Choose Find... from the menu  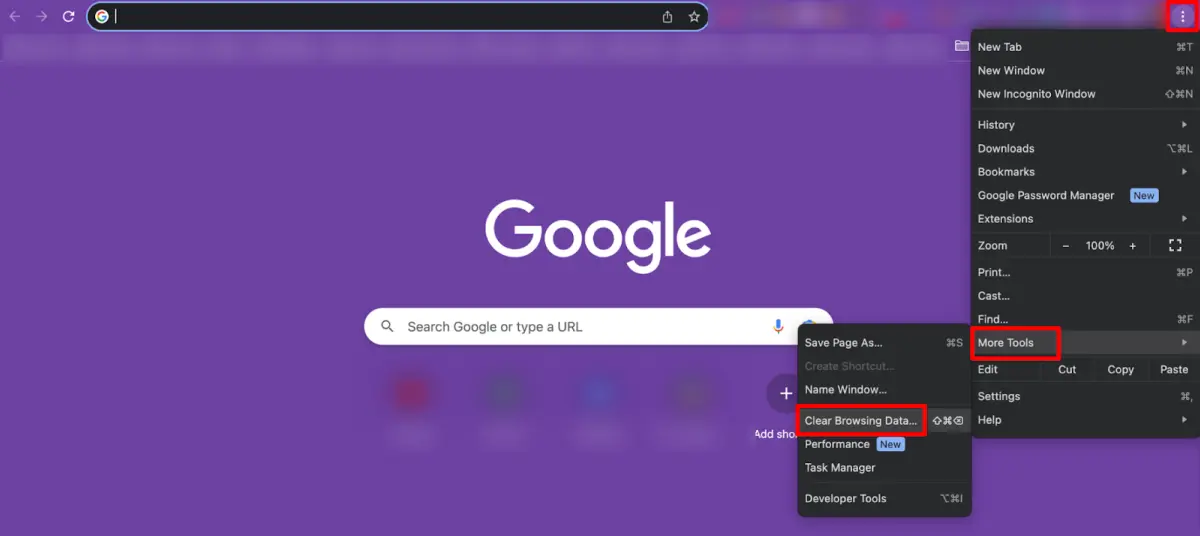[1085, 320]
